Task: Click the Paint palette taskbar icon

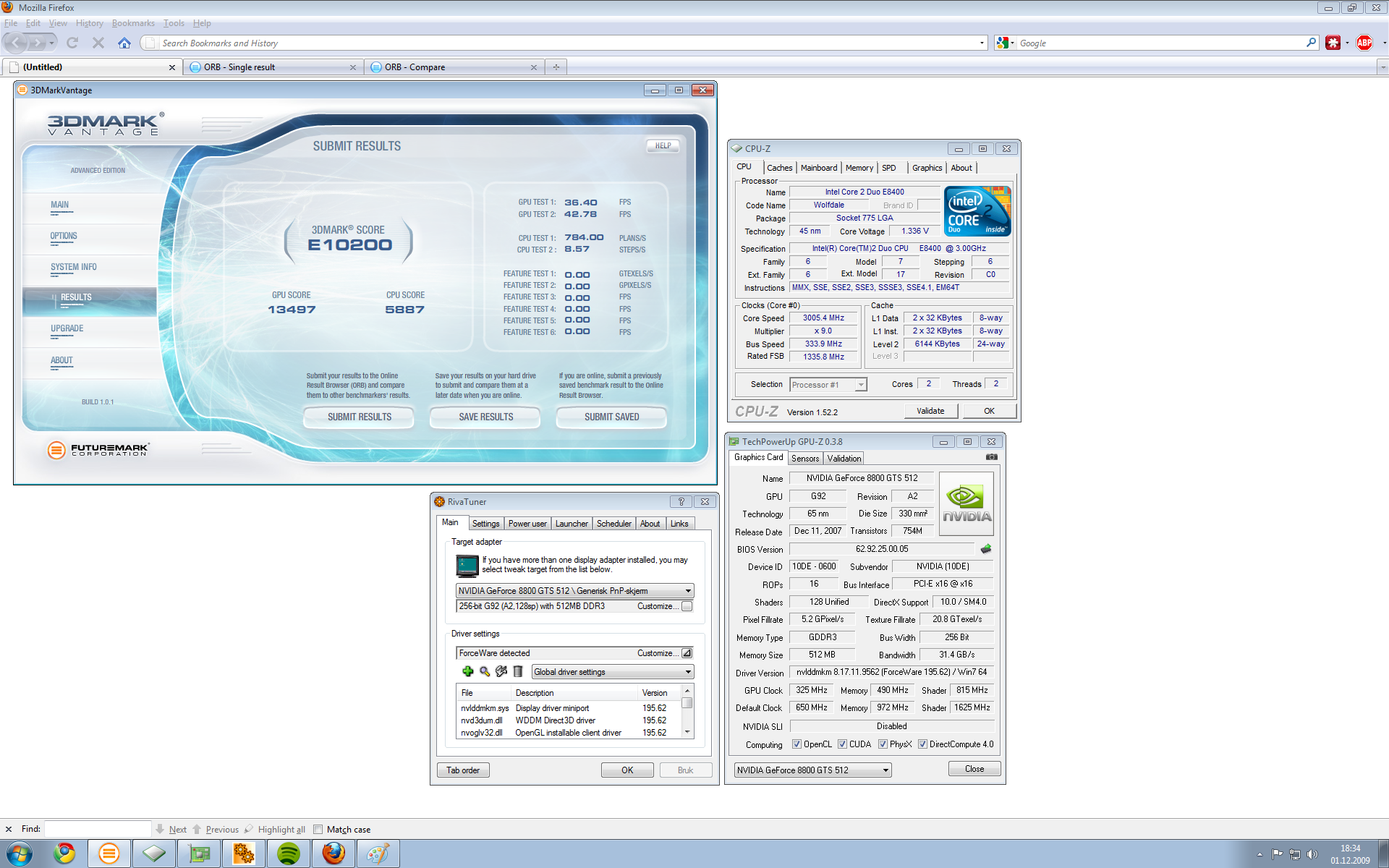Action: click(x=378, y=854)
